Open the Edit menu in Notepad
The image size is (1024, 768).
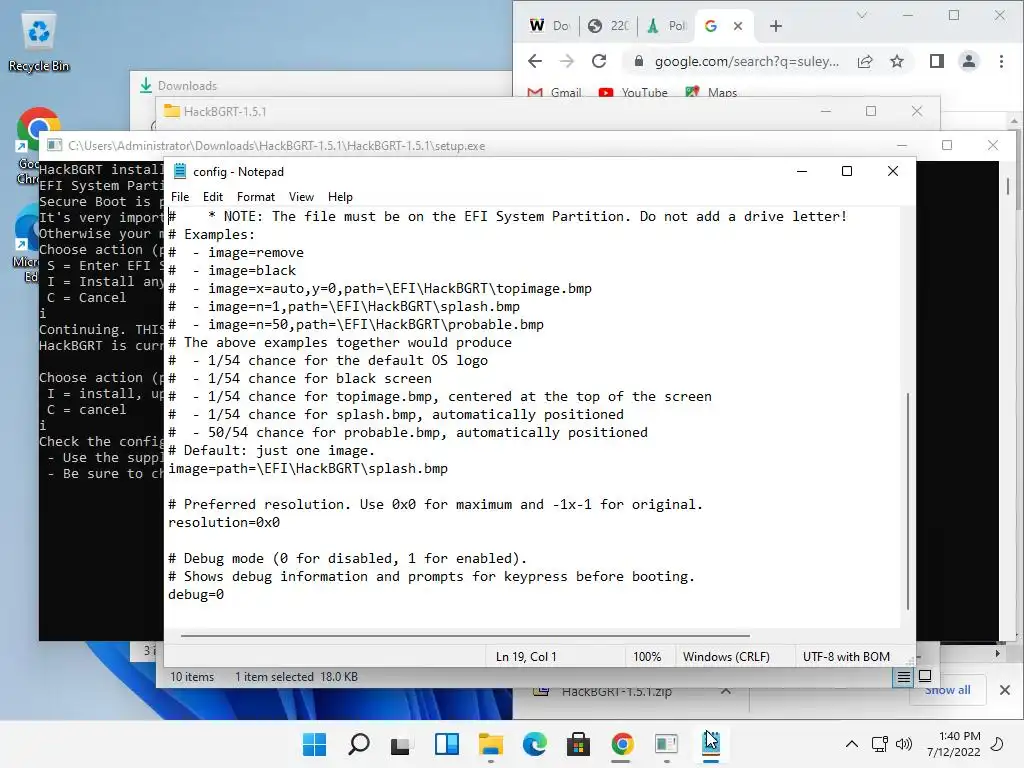coord(213,197)
